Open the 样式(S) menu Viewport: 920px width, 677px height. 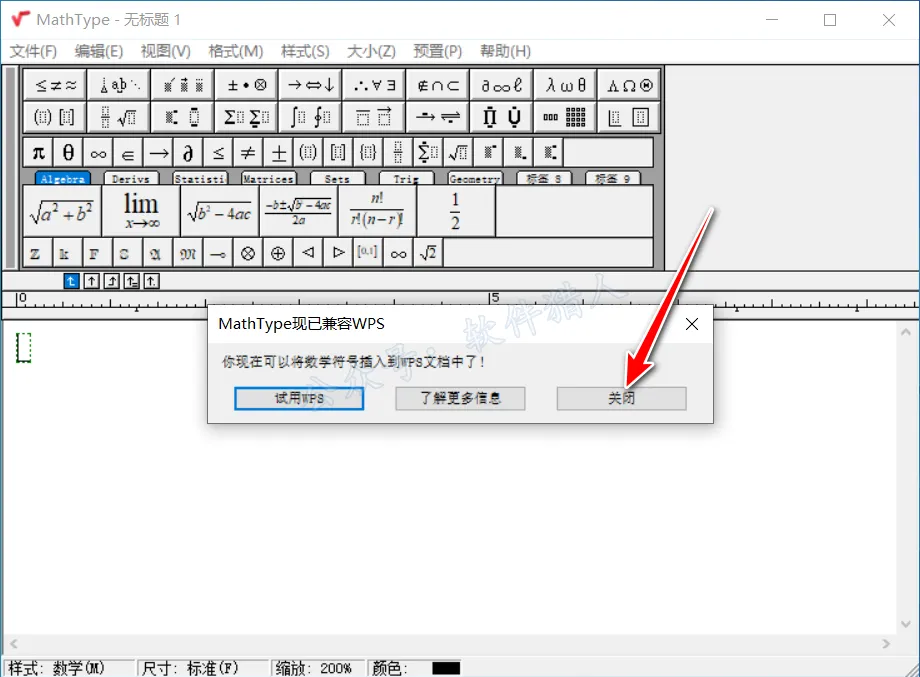pos(305,52)
